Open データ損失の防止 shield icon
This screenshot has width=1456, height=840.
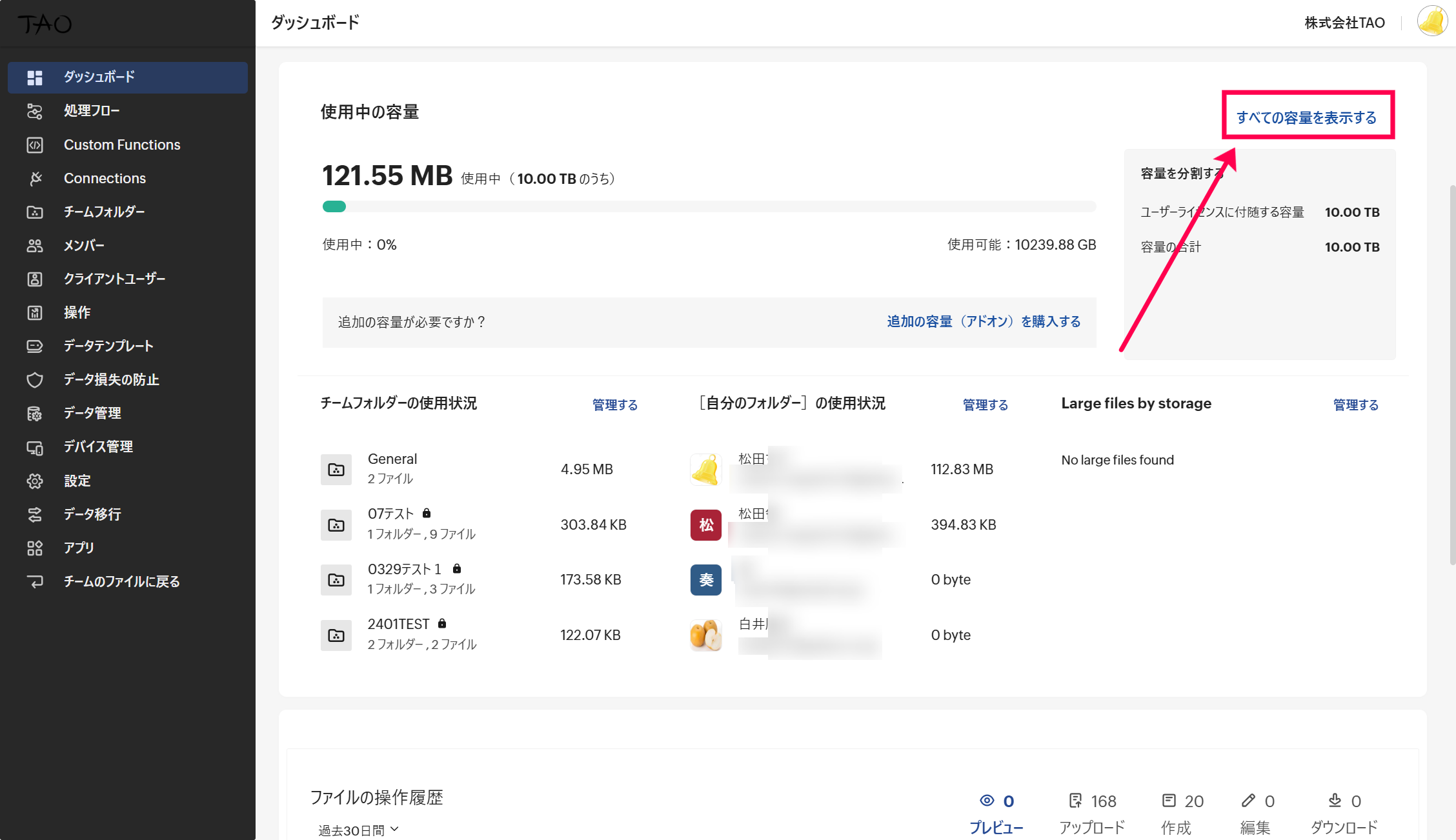[35, 379]
